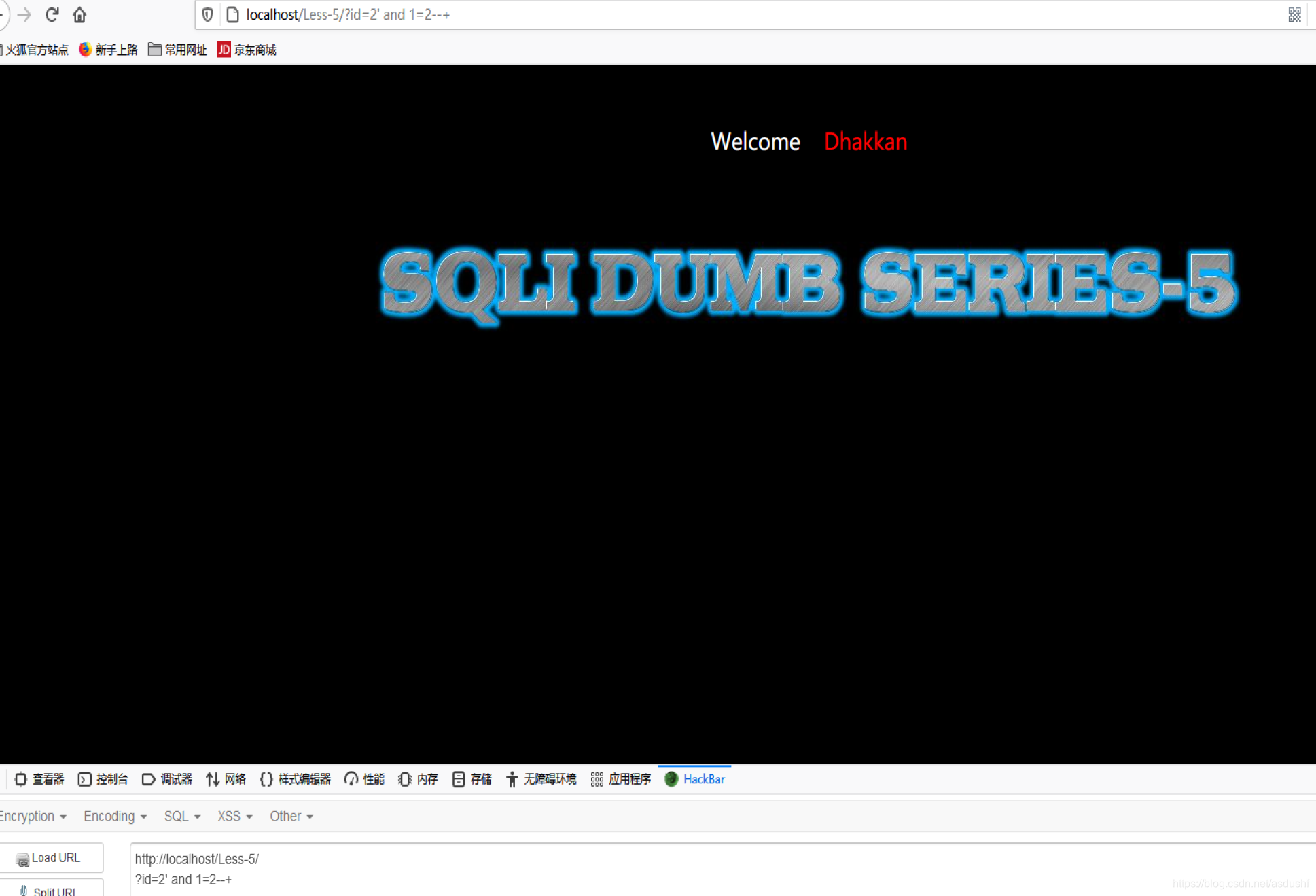Expand the Encryption dropdown in HackBar
The image size is (1316, 896).
(33, 816)
